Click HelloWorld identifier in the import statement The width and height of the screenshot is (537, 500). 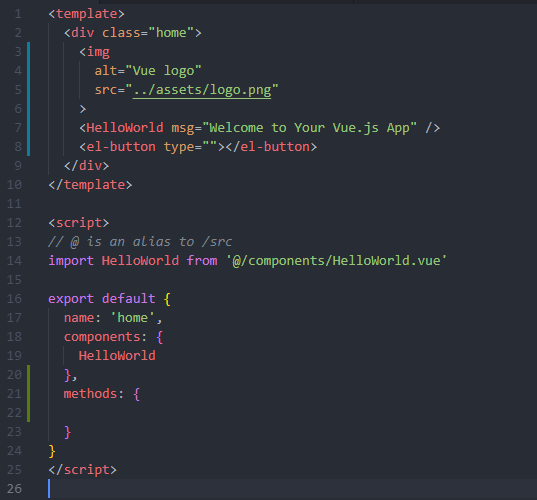tap(140, 261)
